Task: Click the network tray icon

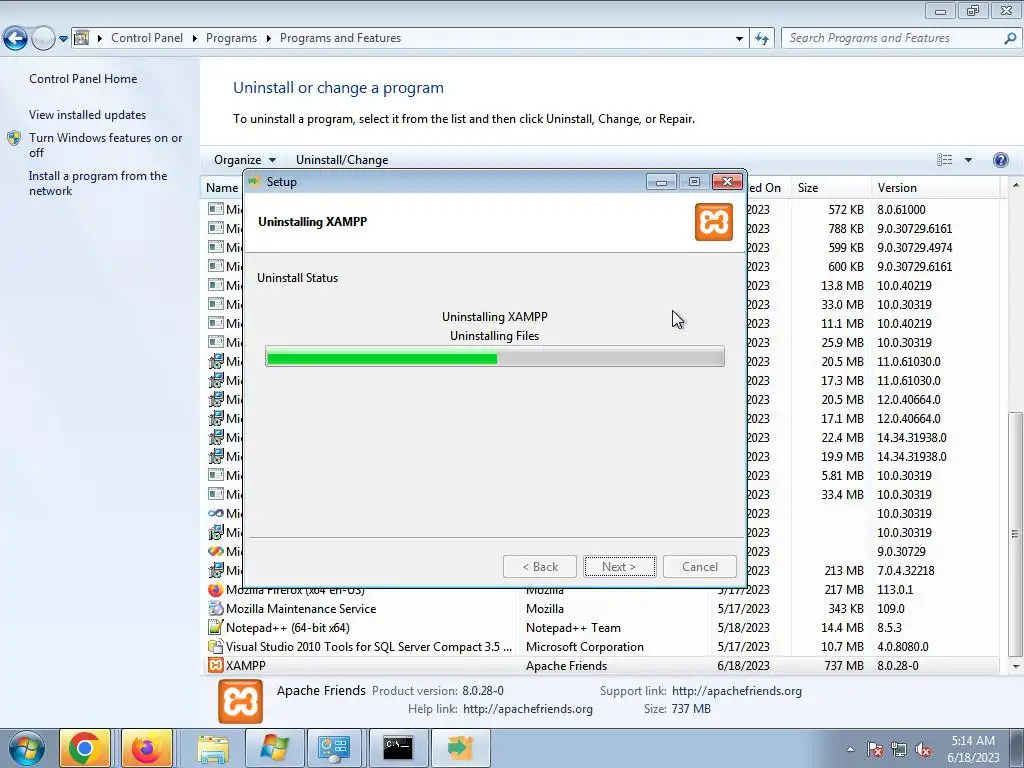Action: coord(899,749)
